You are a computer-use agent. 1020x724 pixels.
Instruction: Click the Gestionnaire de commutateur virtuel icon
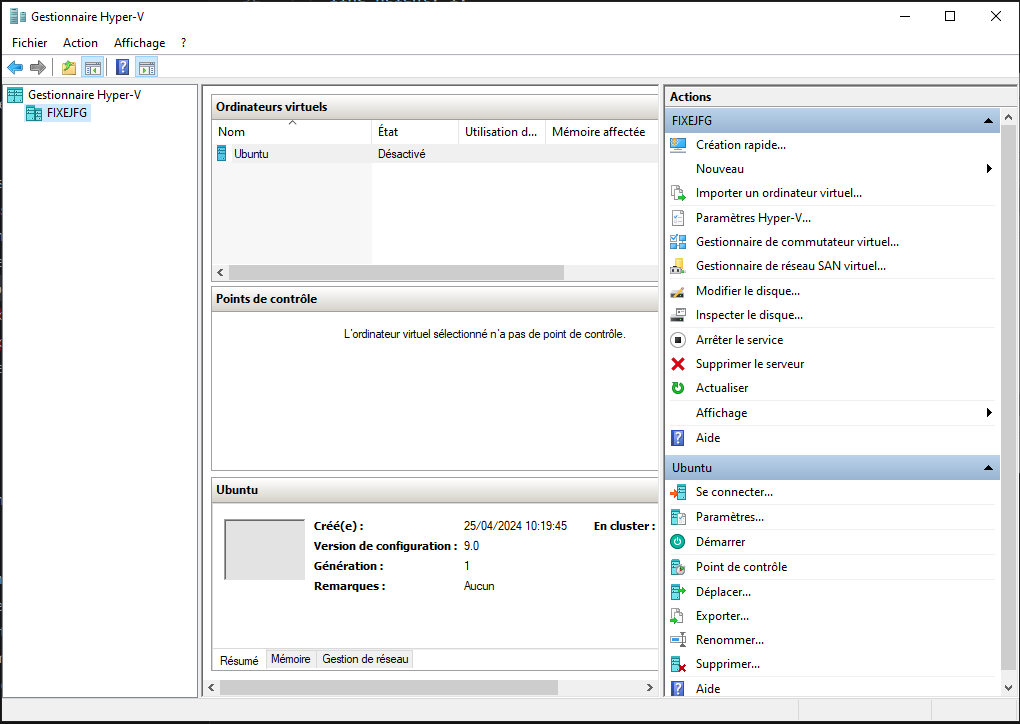(x=678, y=242)
